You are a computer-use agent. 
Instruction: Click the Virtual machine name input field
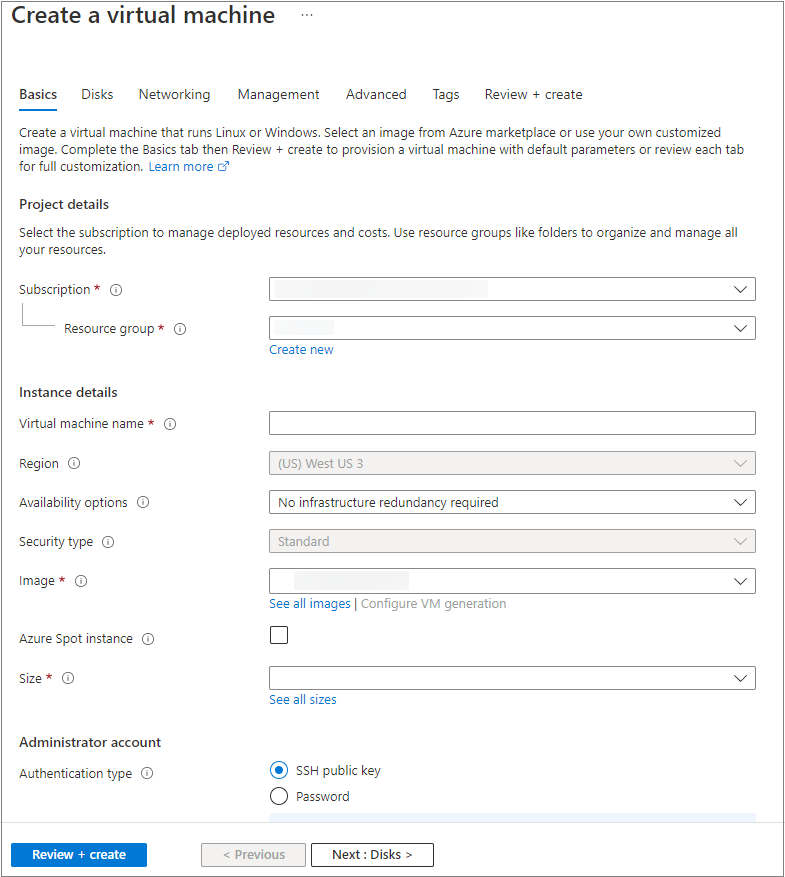(512, 423)
